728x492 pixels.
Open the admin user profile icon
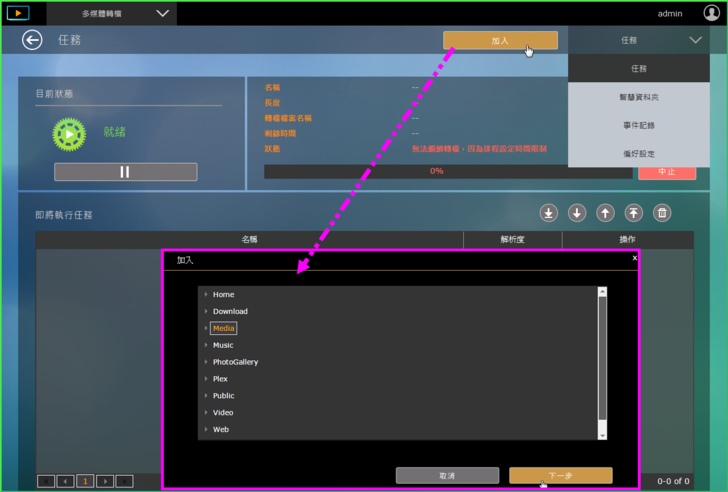pyautogui.click(x=711, y=13)
